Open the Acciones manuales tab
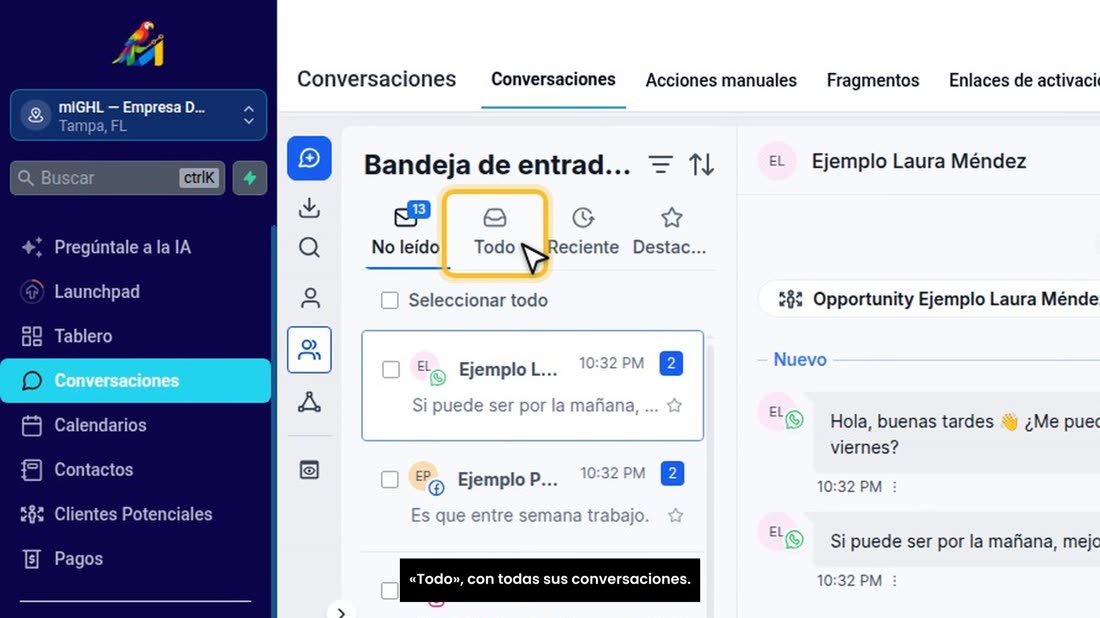Viewport: 1100px width, 618px height. pyautogui.click(x=720, y=81)
